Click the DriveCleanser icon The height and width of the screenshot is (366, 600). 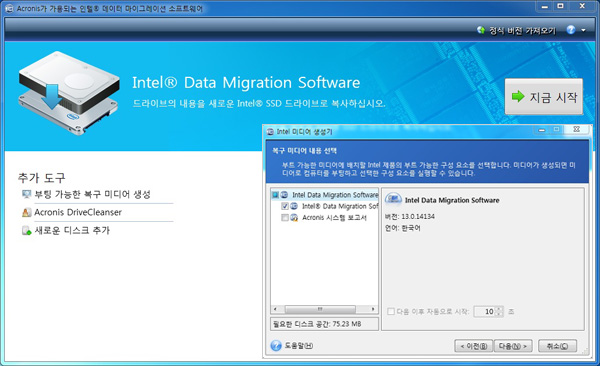(x=26, y=212)
